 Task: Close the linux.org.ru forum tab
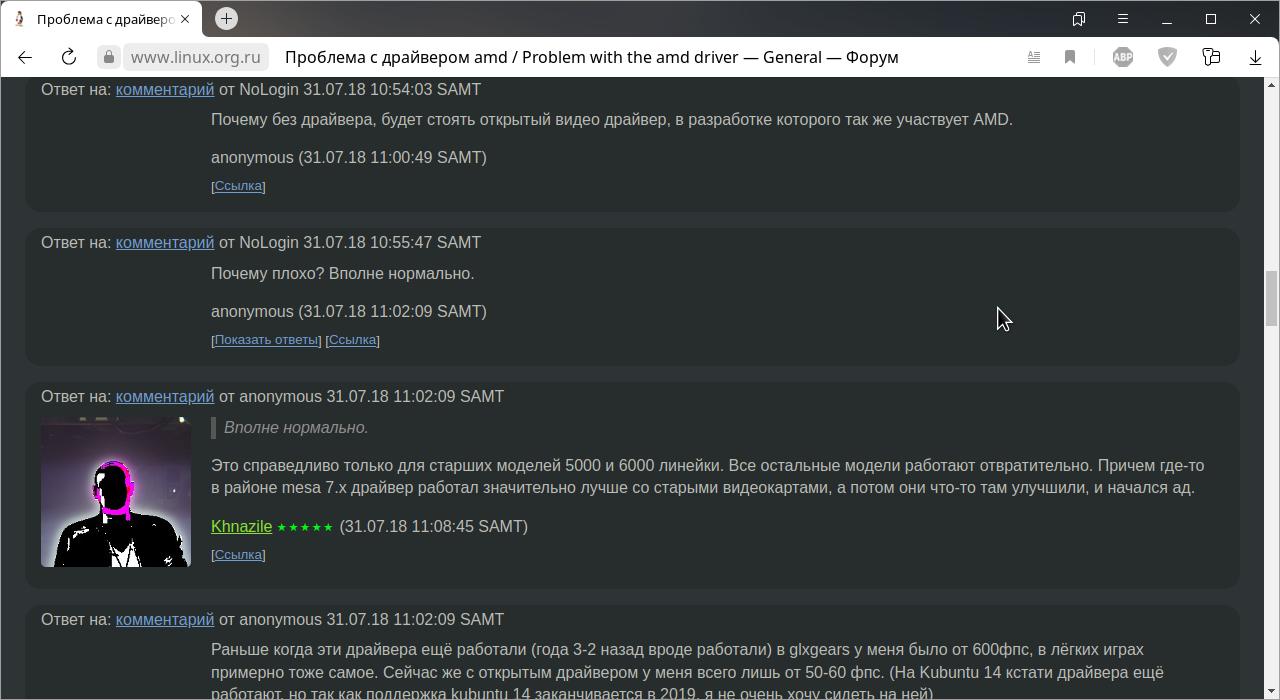click(x=185, y=19)
